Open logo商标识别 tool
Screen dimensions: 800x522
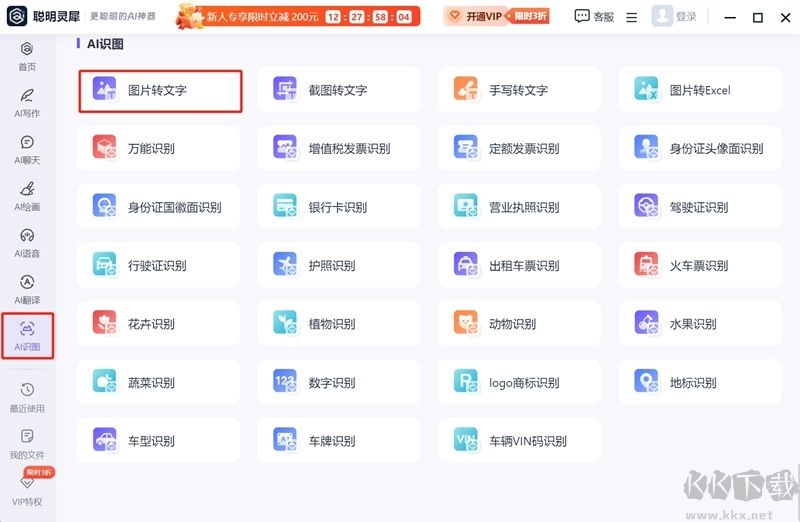pos(519,382)
